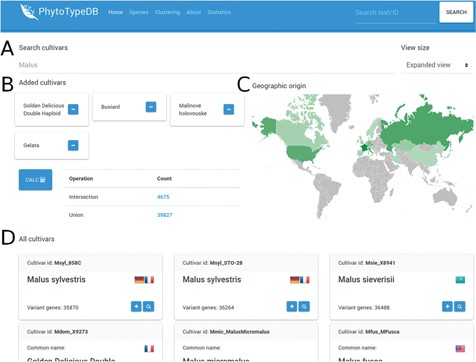This screenshot has height=362, width=476.
Task: Open the Clustering page
Action: (x=167, y=12)
